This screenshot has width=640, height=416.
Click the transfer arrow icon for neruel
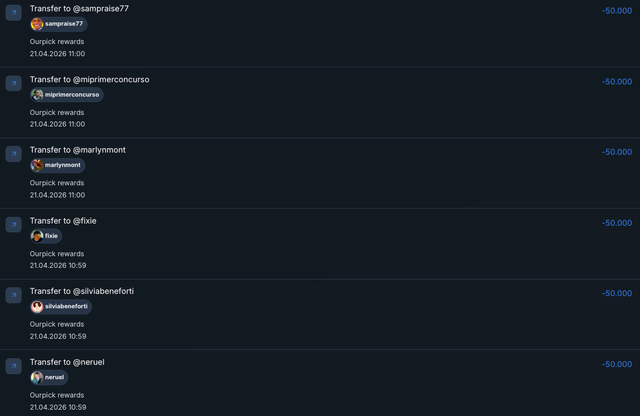pyautogui.click(x=13, y=366)
